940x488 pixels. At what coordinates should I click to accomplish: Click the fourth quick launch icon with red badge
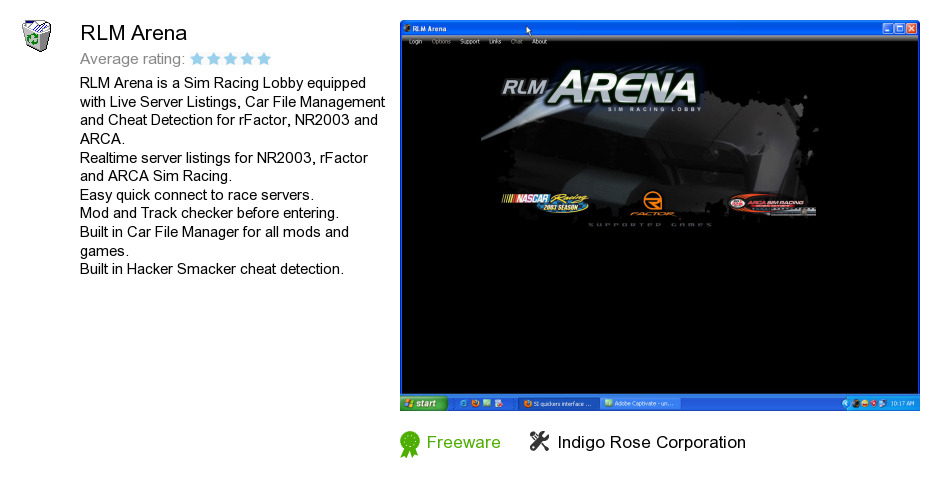(x=499, y=403)
